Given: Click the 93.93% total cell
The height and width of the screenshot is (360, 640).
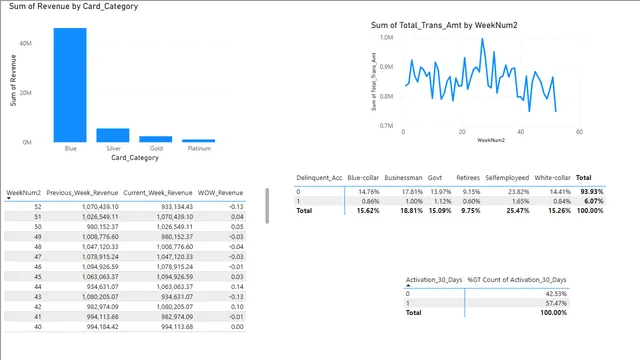Looking at the screenshot, I should coord(592,191).
